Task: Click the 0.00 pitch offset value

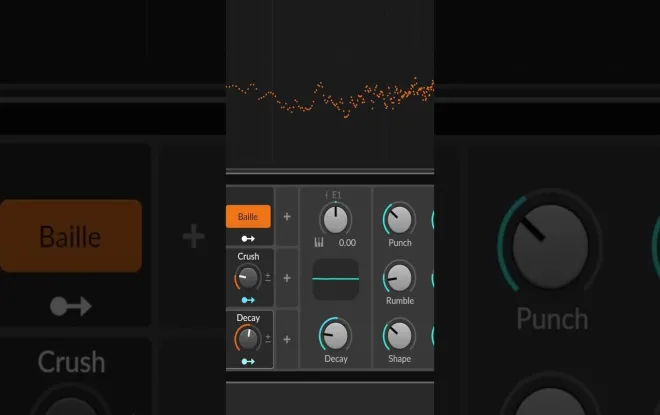Action: (x=347, y=242)
